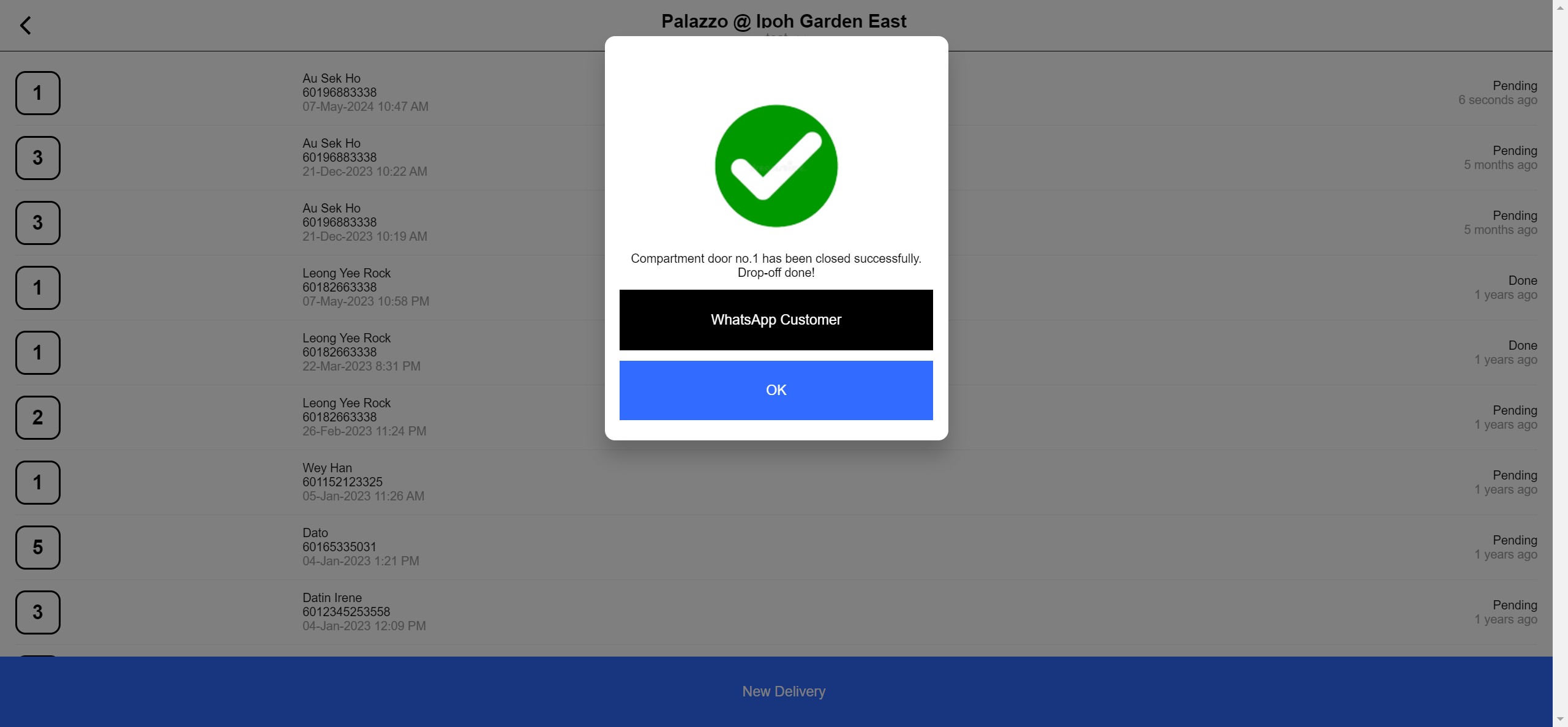Click the Palazzo @ Ipoh Garden East title
The width and height of the screenshot is (1568, 727).
click(784, 21)
